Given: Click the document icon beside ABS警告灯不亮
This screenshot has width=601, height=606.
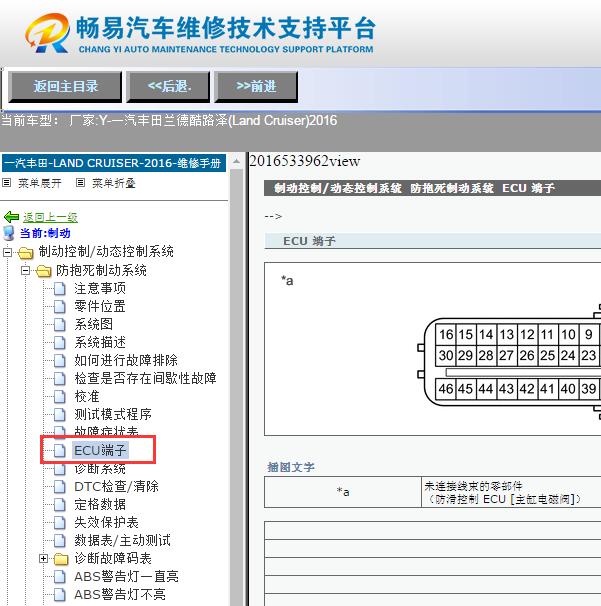Looking at the screenshot, I should click(60, 595).
